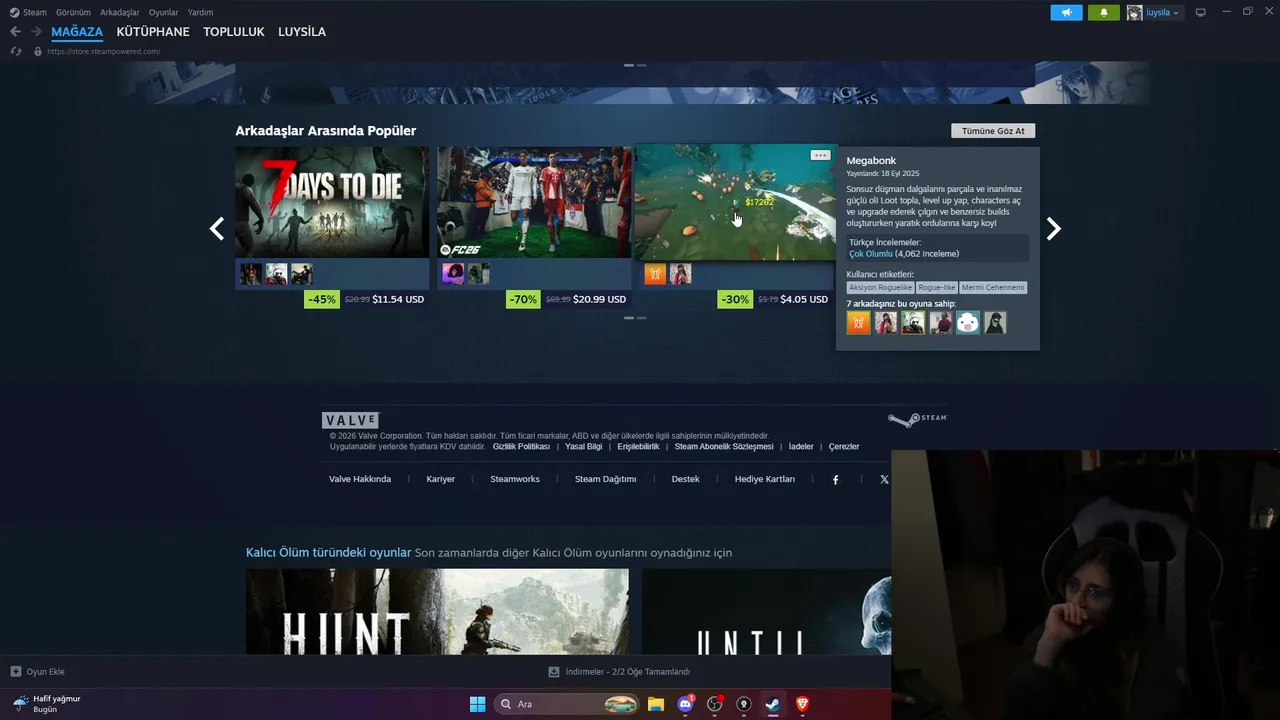The image size is (1280, 720).
Task: Click the Ara taskbar search box
Action: point(567,704)
